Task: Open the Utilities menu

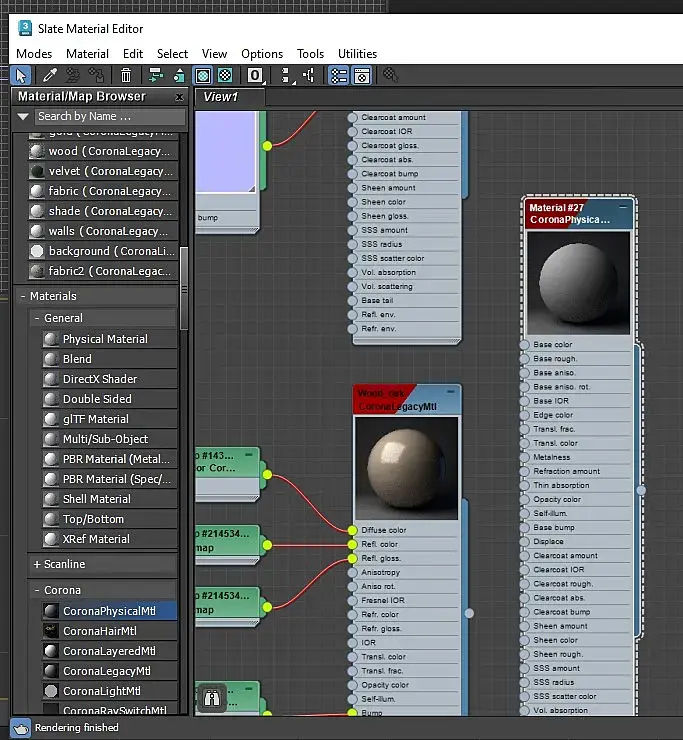Action: pos(357,54)
